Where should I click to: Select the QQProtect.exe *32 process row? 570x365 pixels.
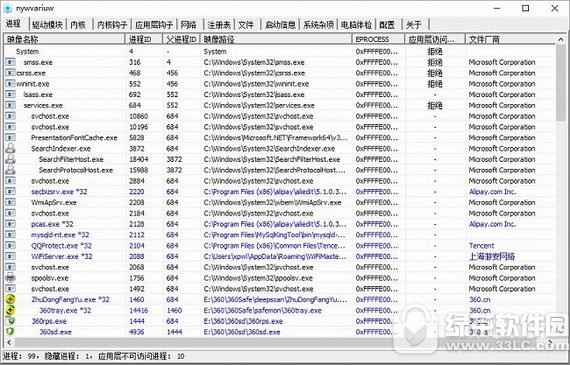click(280, 246)
